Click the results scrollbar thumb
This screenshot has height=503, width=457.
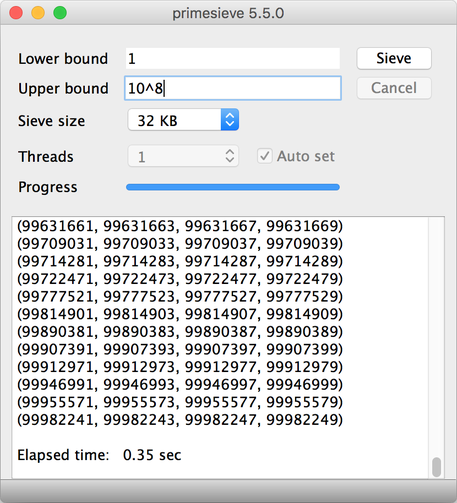click(x=436, y=467)
